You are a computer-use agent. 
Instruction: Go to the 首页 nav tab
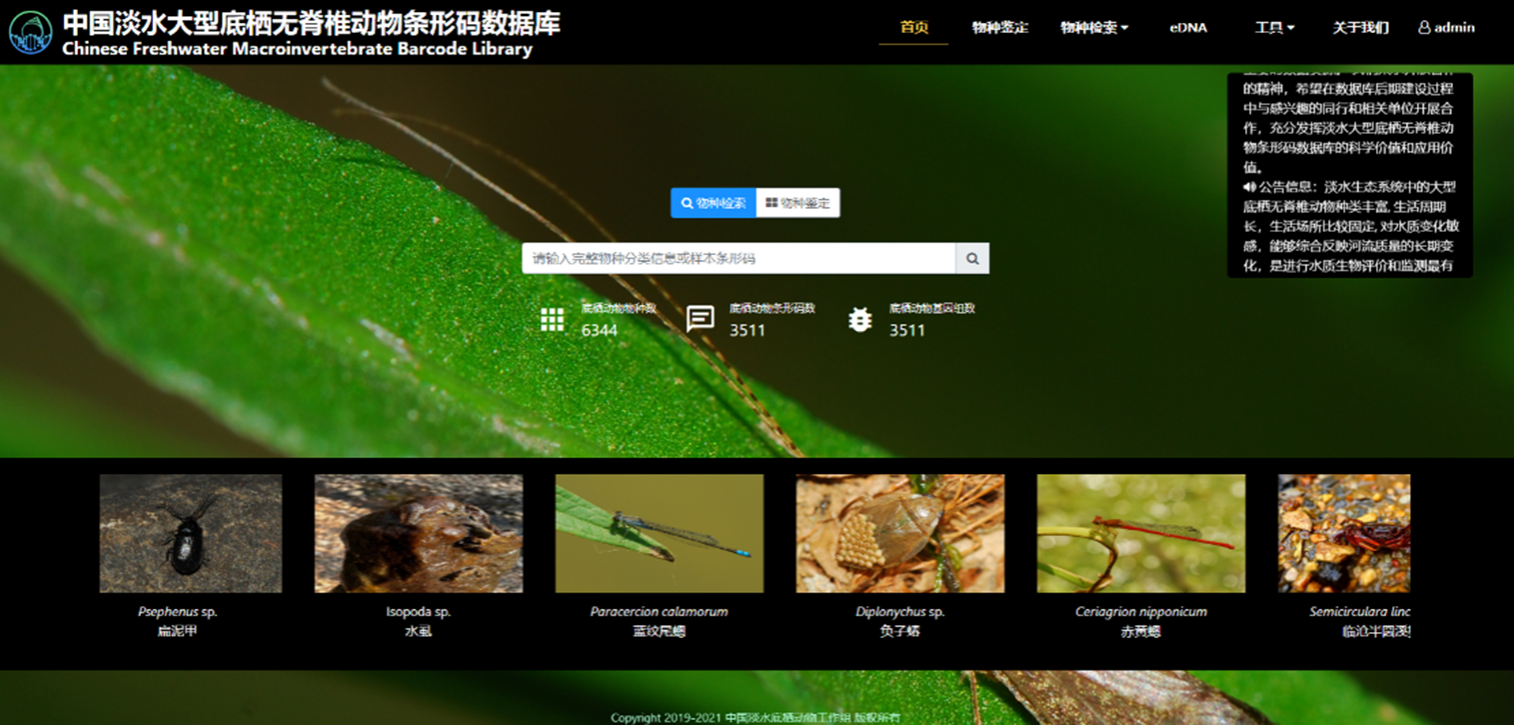(914, 28)
